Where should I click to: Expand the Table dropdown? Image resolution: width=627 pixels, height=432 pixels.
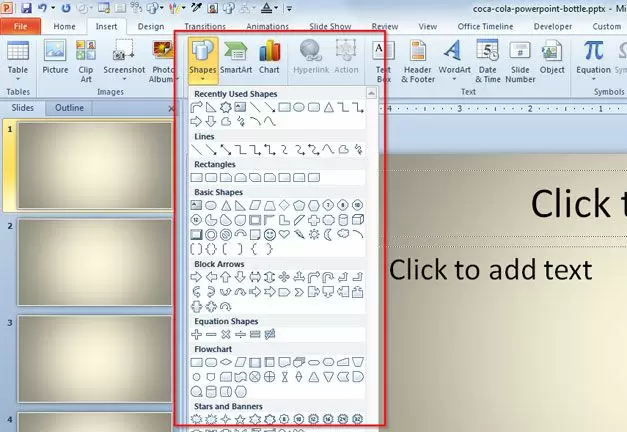click(18, 59)
